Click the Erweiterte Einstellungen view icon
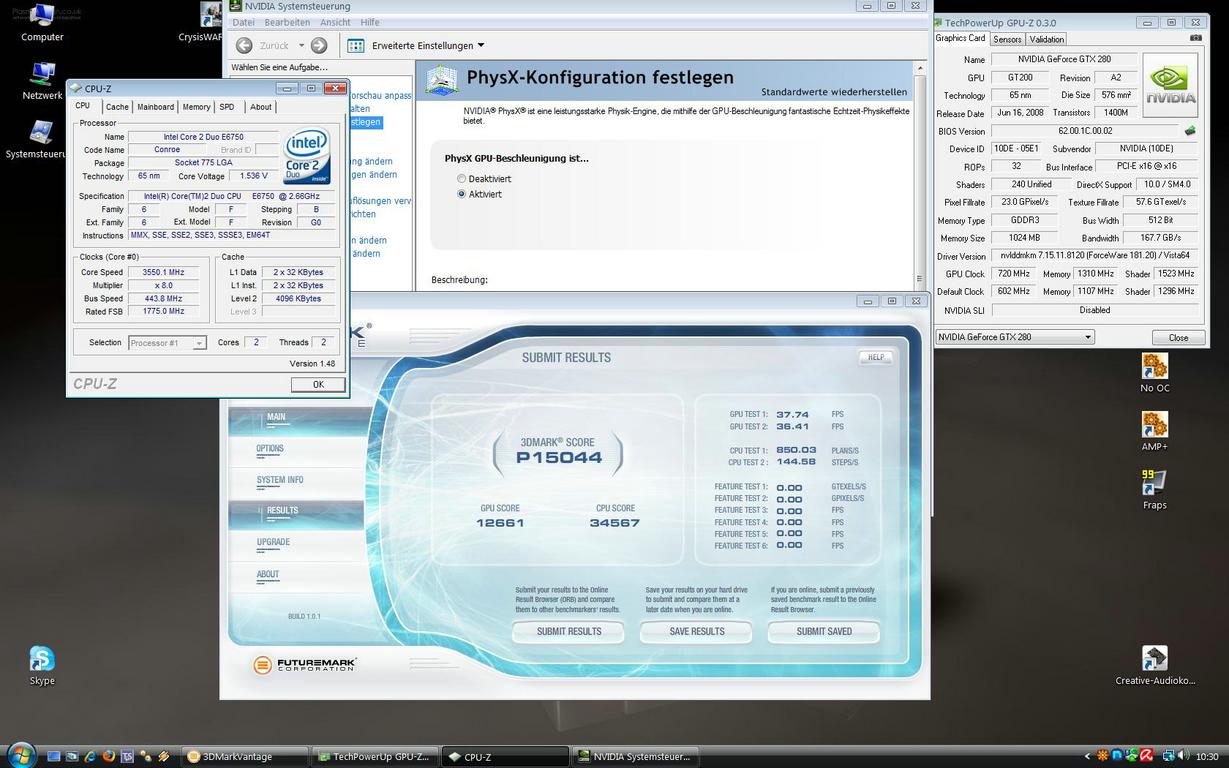The image size is (1229, 768). [x=355, y=45]
